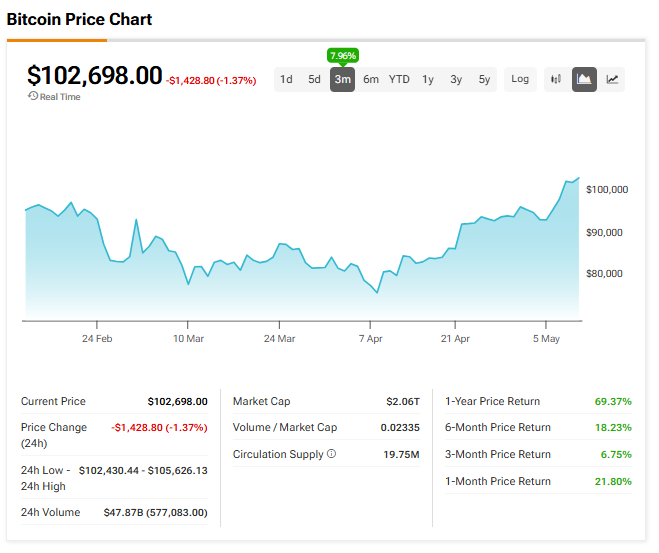Click the 1-Month Price Return label
This screenshot has height=553, width=659.
click(x=498, y=481)
